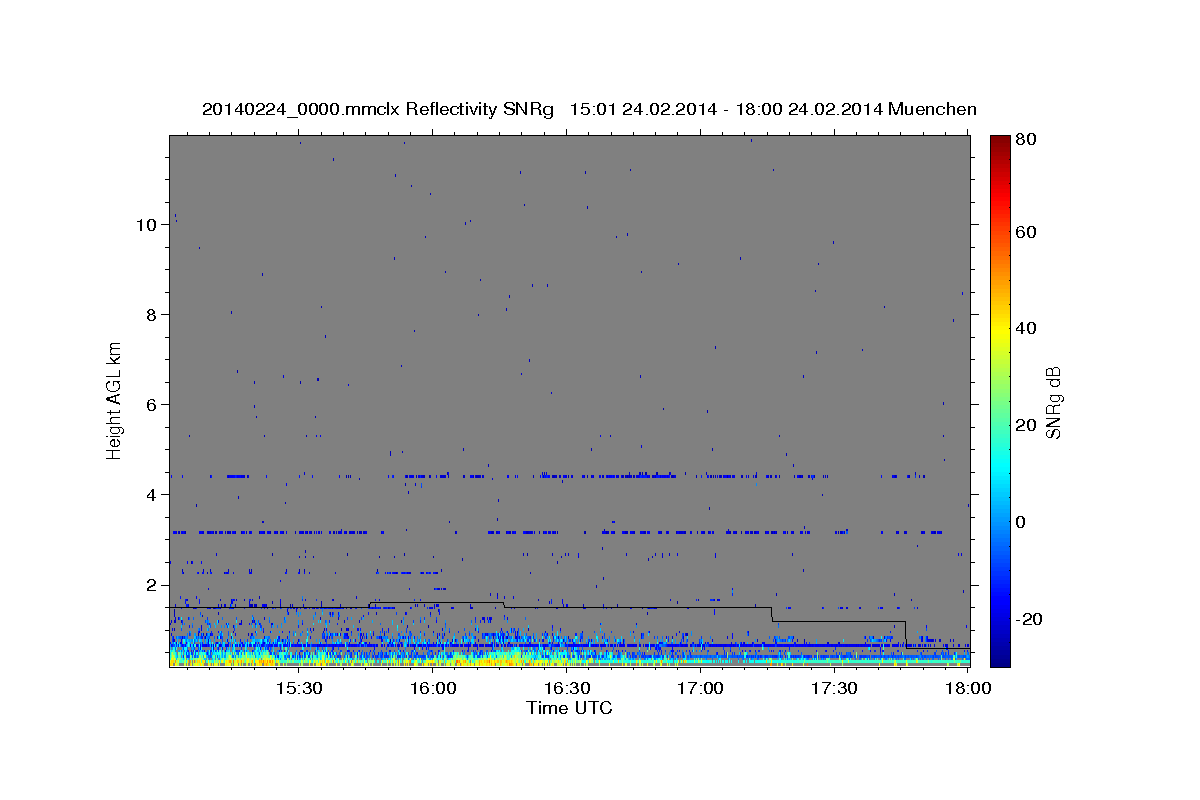The width and height of the screenshot is (1200, 800).
Task: Select the 17:00 time tick label
Action: [x=700, y=689]
